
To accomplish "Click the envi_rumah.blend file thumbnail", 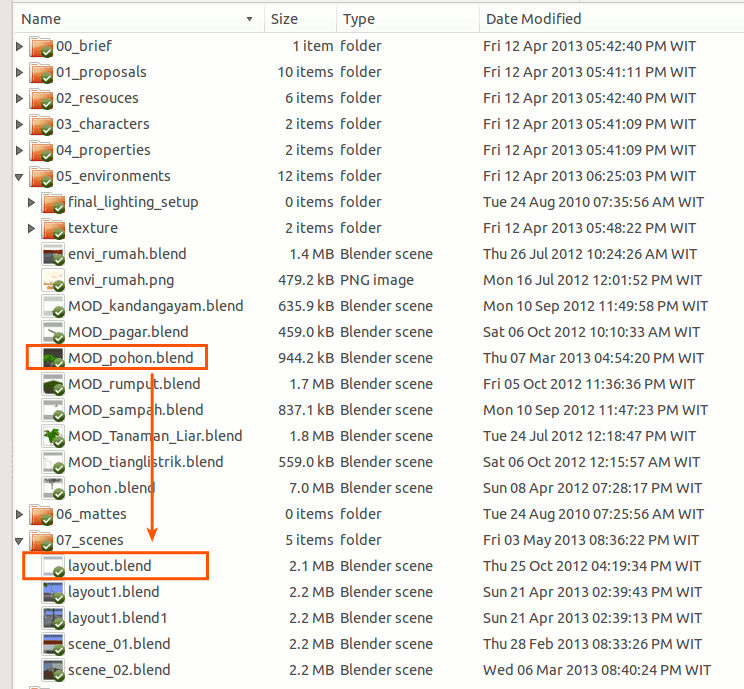I will pos(53,255).
